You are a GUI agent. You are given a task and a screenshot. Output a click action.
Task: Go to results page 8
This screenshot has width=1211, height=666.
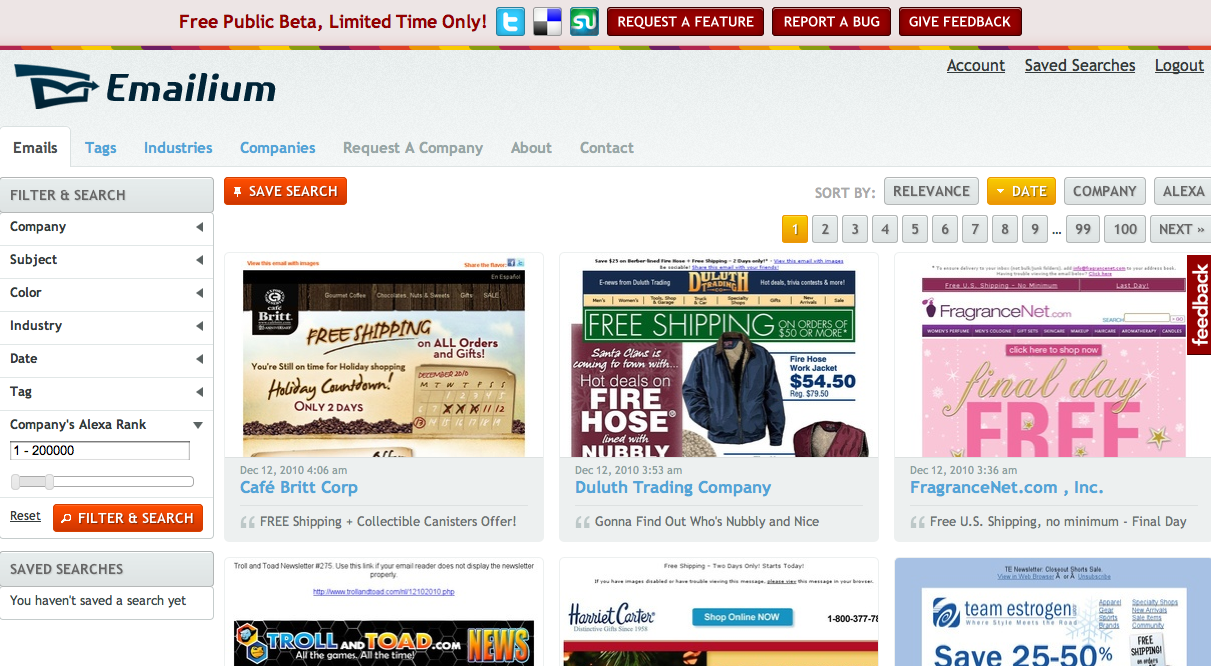tap(1004, 229)
